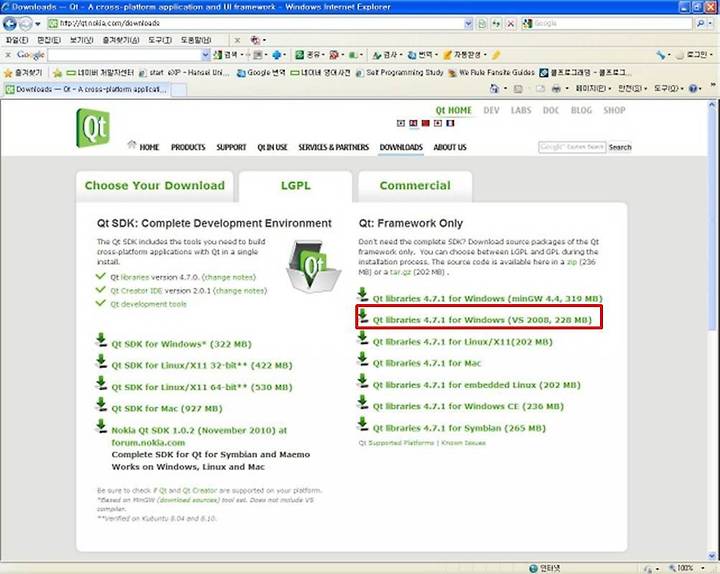Viewport: 720px width, 574px height.
Task: Refresh the page using the green arrows icon
Action: pyautogui.click(x=496, y=23)
